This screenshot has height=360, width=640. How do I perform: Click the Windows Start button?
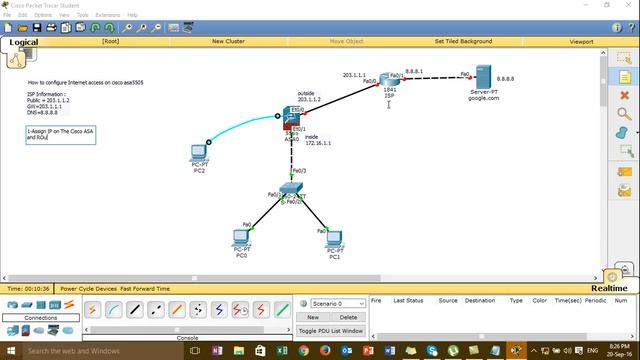(x=11, y=351)
